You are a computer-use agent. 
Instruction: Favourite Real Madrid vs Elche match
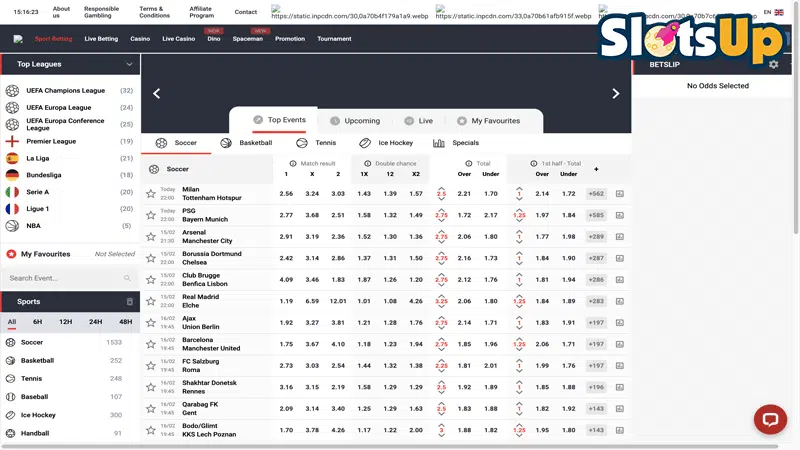tap(151, 301)
